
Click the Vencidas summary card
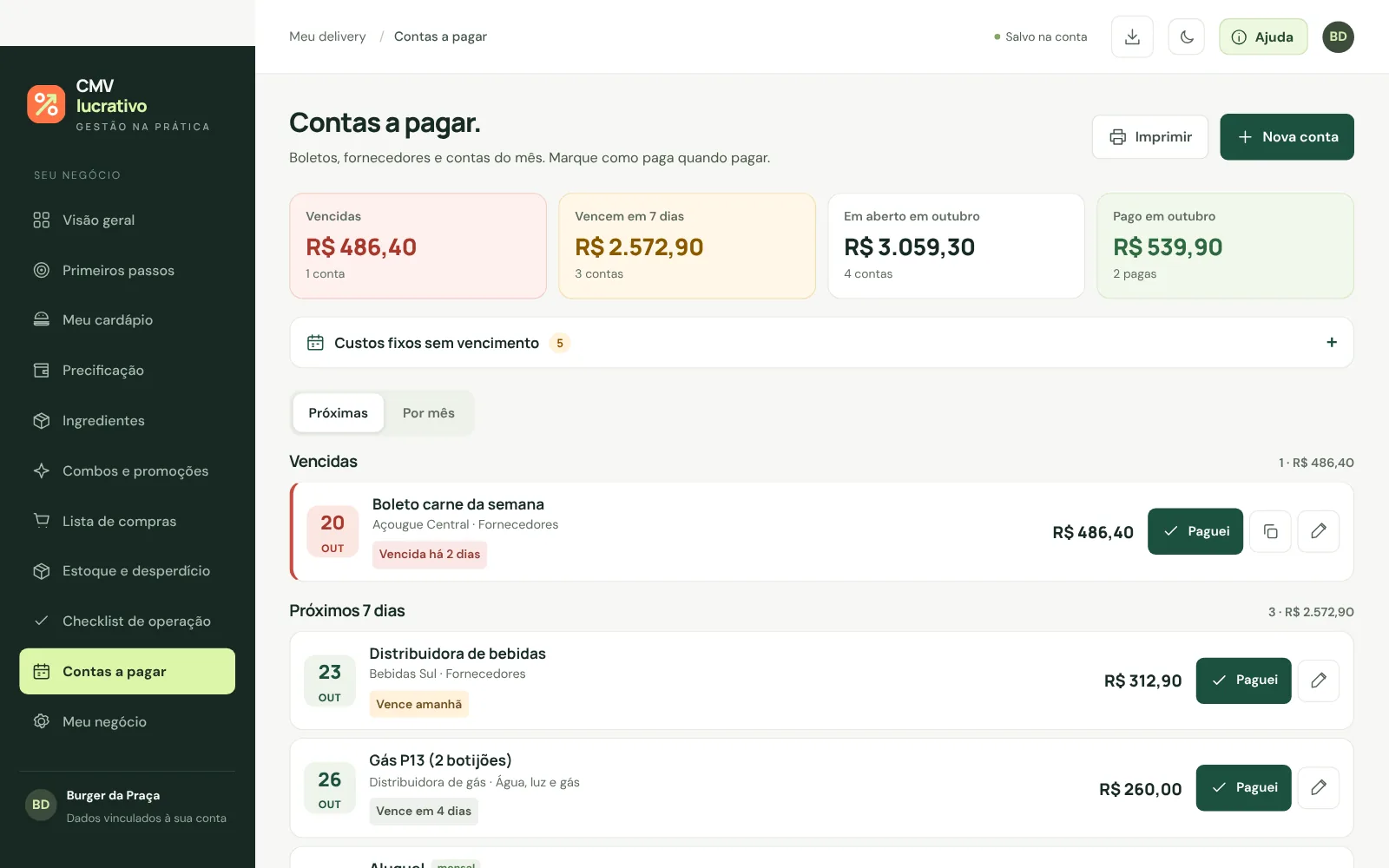click(x=418, y=246)
